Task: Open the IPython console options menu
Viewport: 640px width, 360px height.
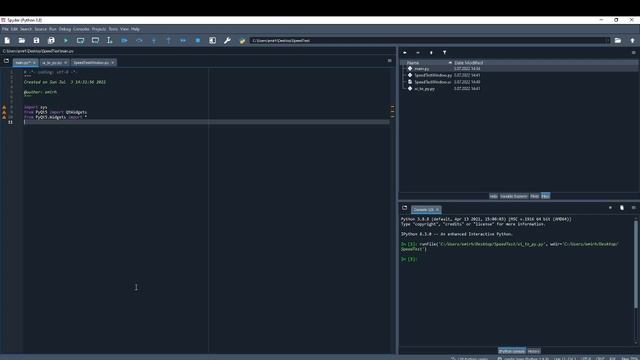Action: [x=633, y=208]
